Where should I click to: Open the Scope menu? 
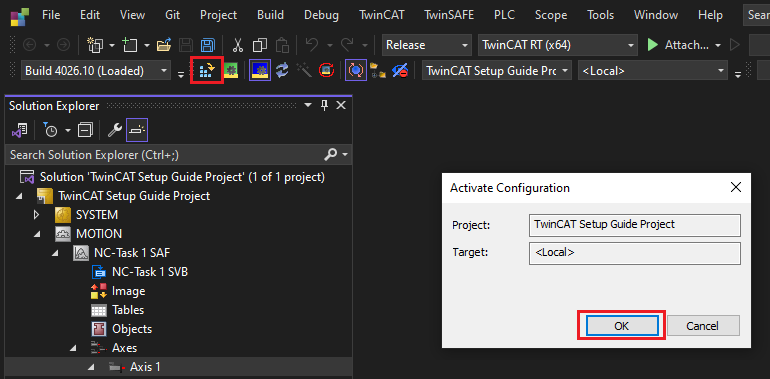point(551,15)
